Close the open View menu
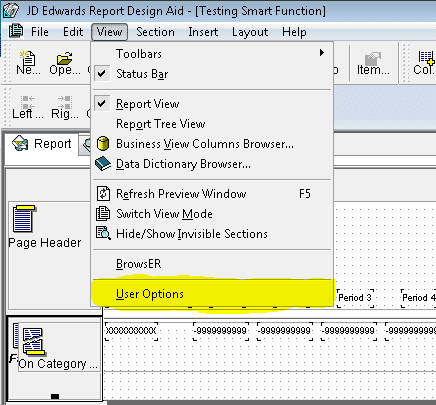The width and height of the screenshot is (436, 405). [109, 32]
